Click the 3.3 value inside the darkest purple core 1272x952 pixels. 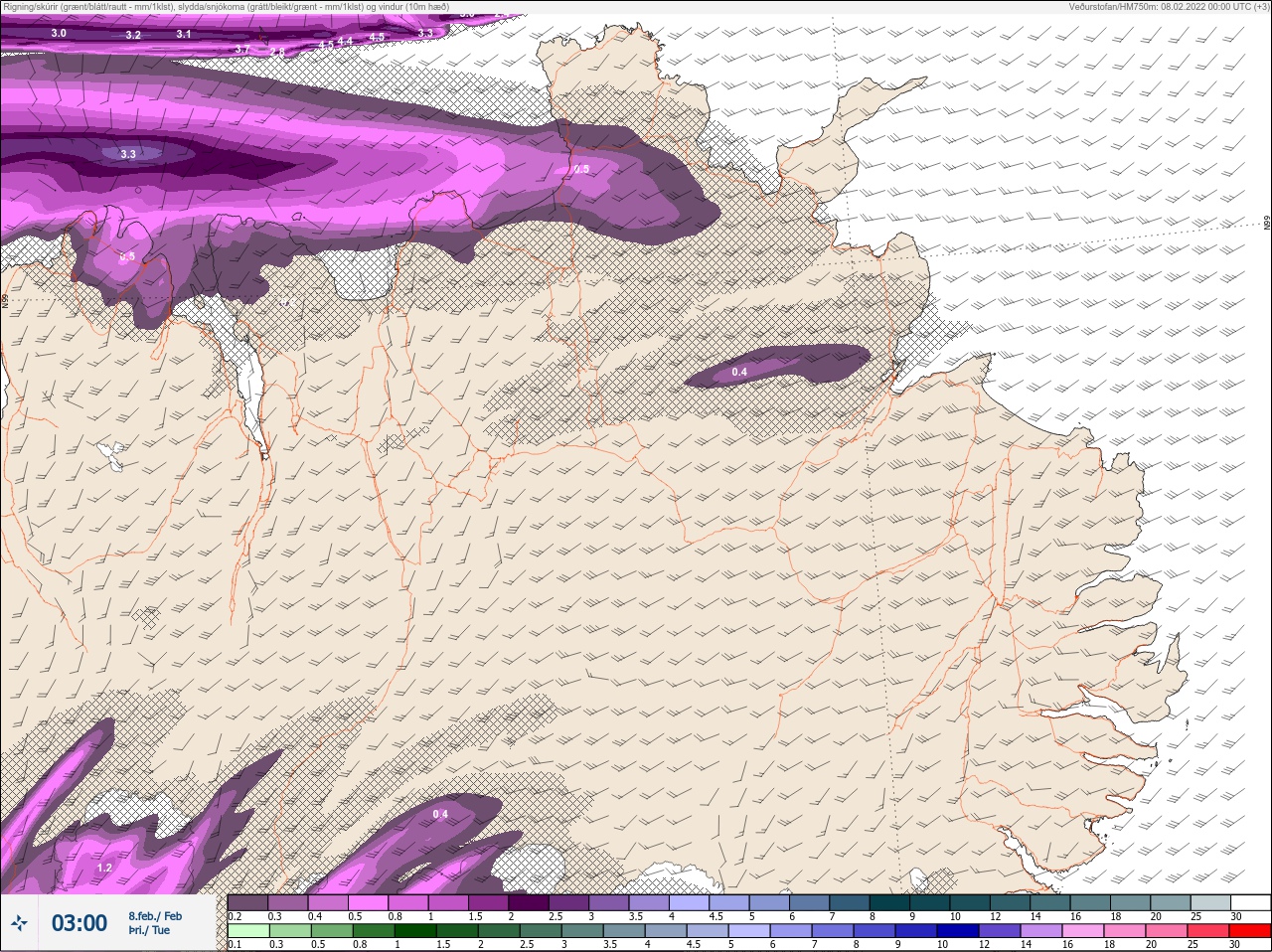click(128, 154)
